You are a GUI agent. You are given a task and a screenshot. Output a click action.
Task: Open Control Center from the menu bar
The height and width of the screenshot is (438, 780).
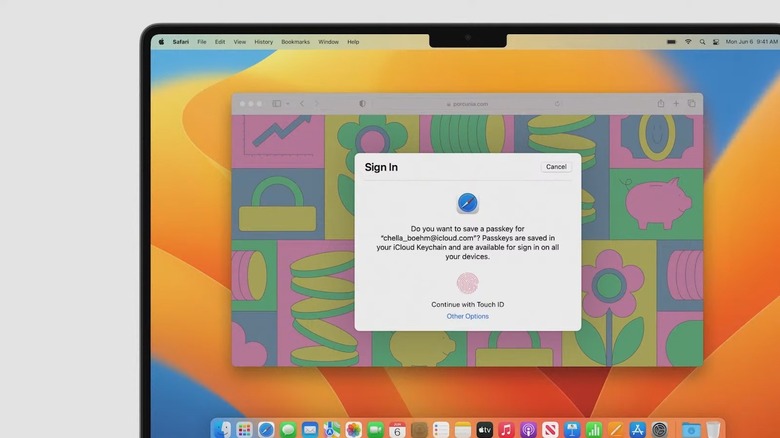[713, 42]
